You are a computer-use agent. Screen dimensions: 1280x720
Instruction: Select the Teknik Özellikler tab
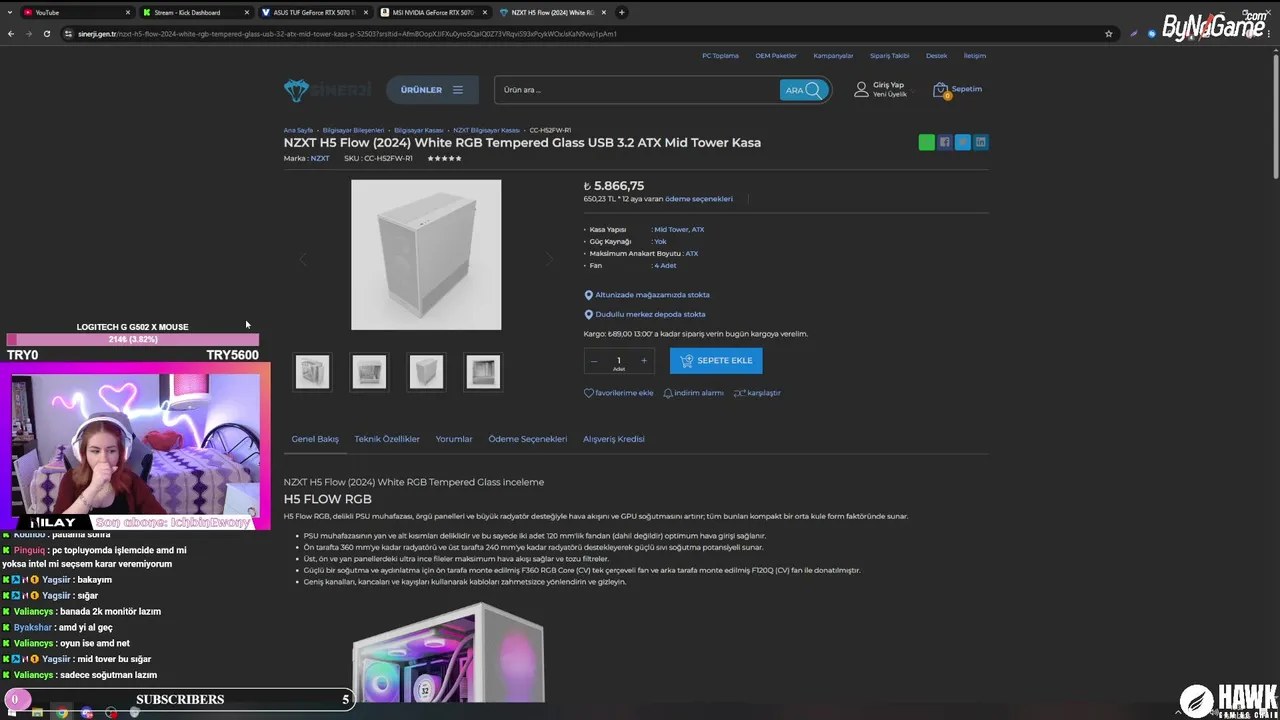(x=387, y=439)
